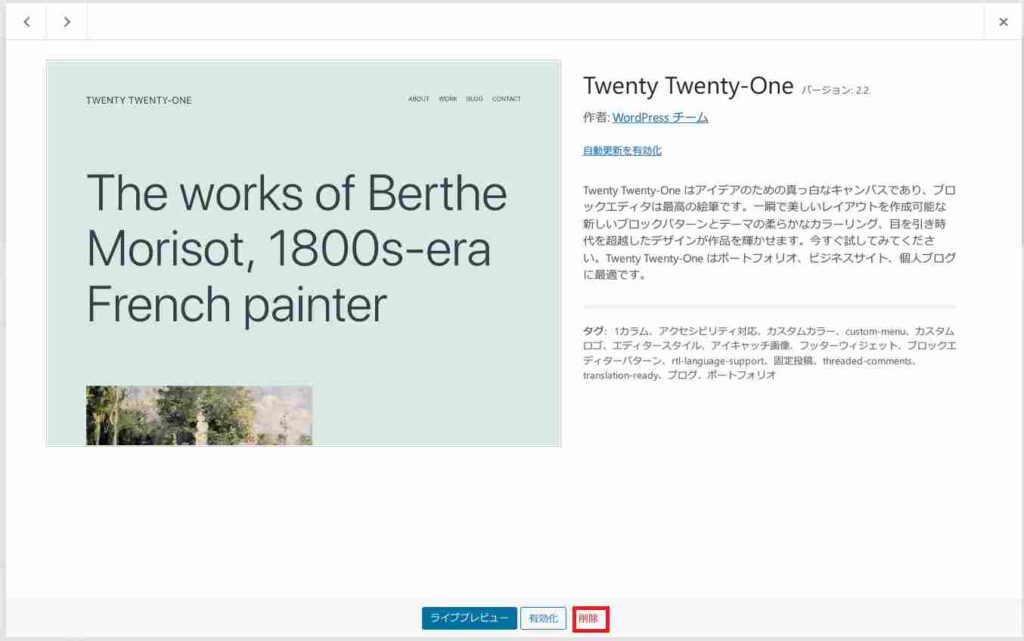Click the タグ label in theme details
The width and height of the screenshot is (1024, 641).
tap(594, 331)
